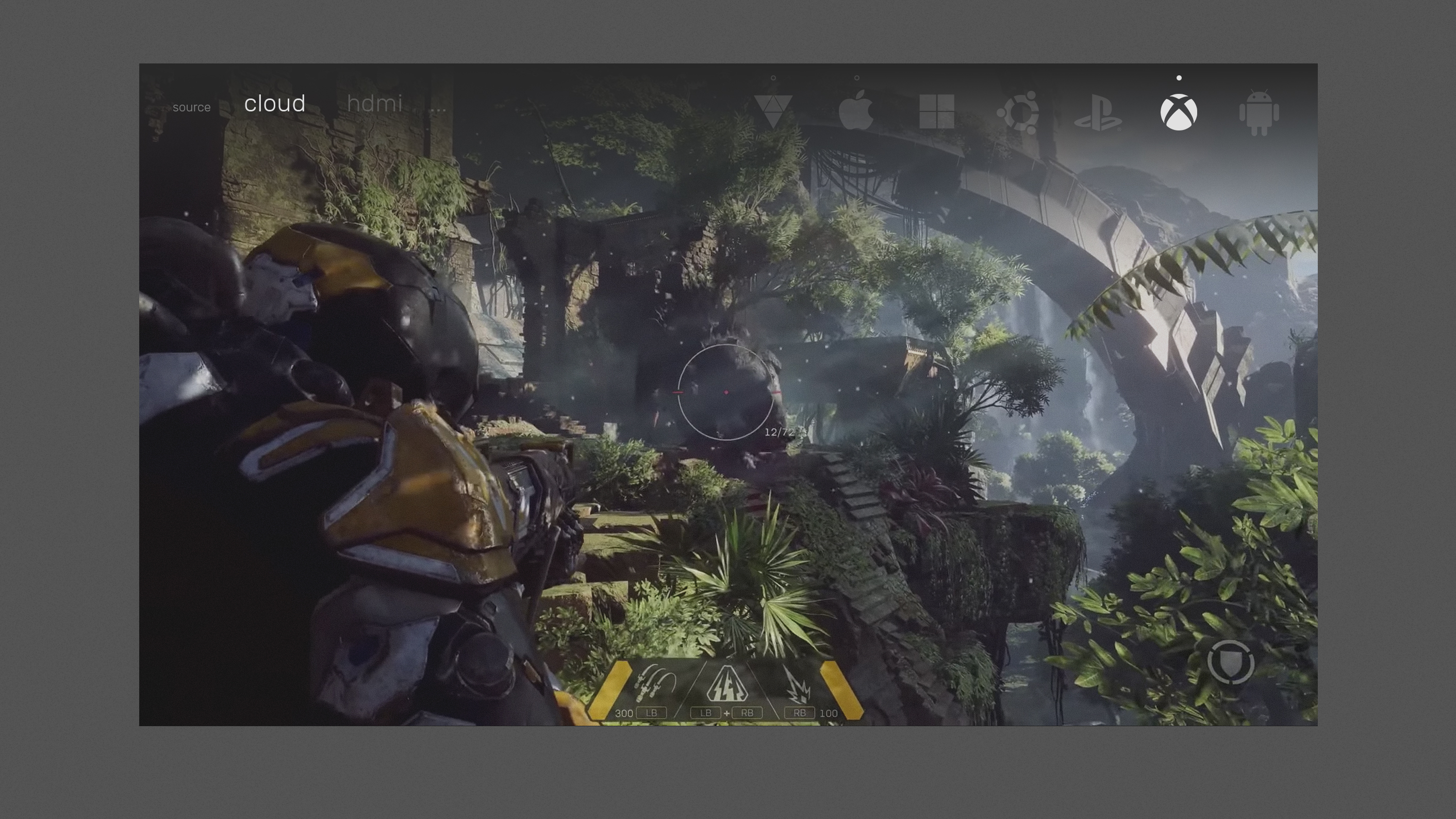The width and height of the screenshot is (1456, 819).
Task: Select the Ubuntu platform icon
Action: [x=1017, y=112]
